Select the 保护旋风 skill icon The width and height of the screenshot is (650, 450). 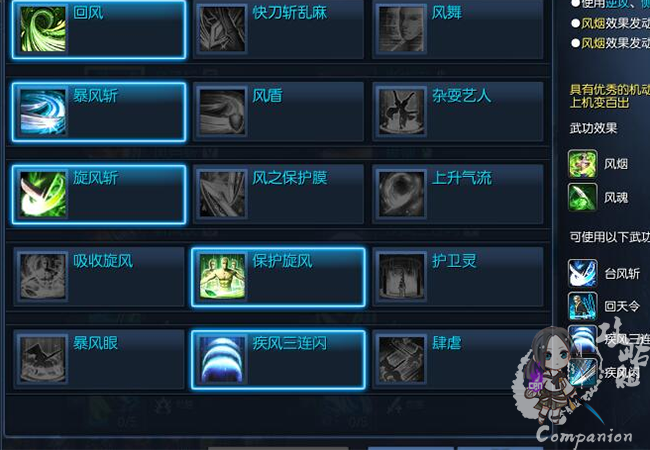pos(223,277)
